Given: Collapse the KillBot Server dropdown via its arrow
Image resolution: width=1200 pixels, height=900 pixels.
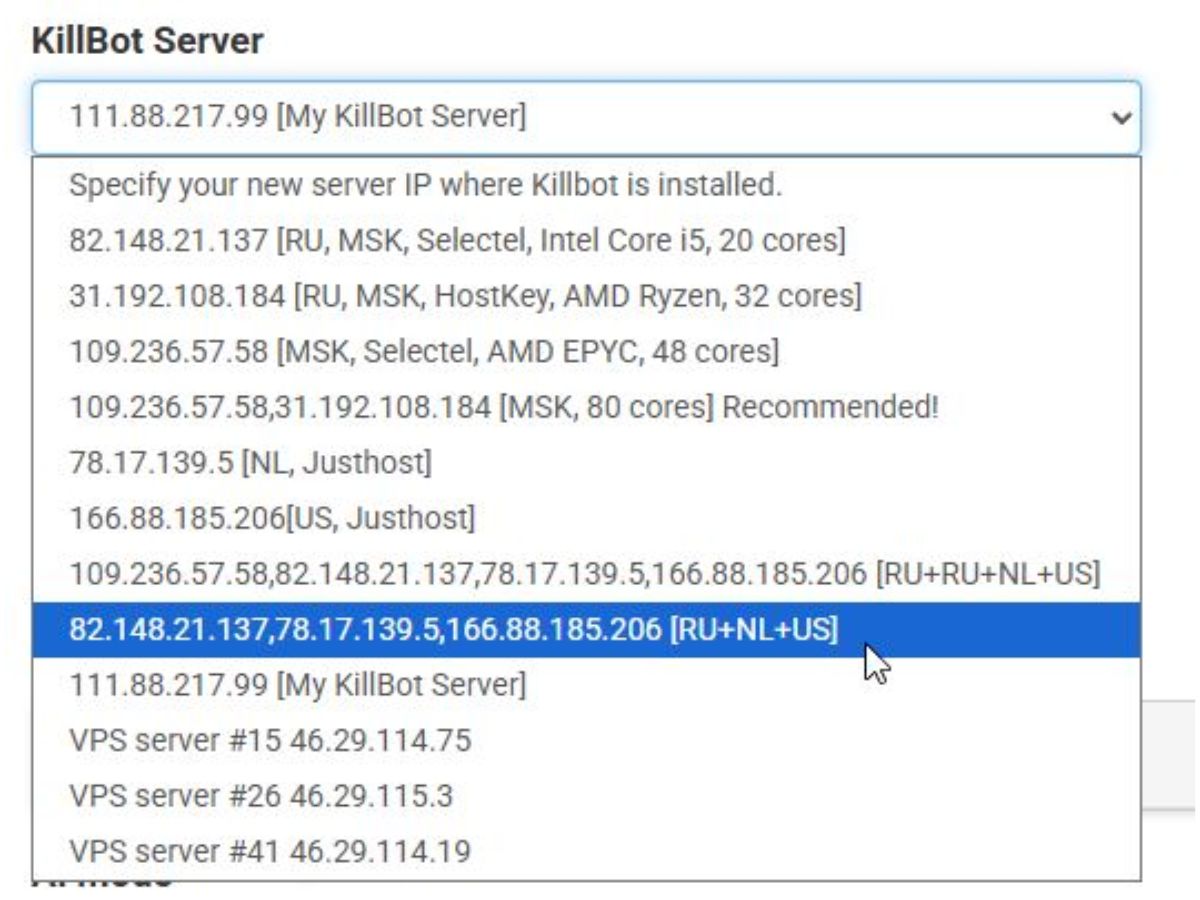Looking at the screenshot, I should [x=1120, y=118].
